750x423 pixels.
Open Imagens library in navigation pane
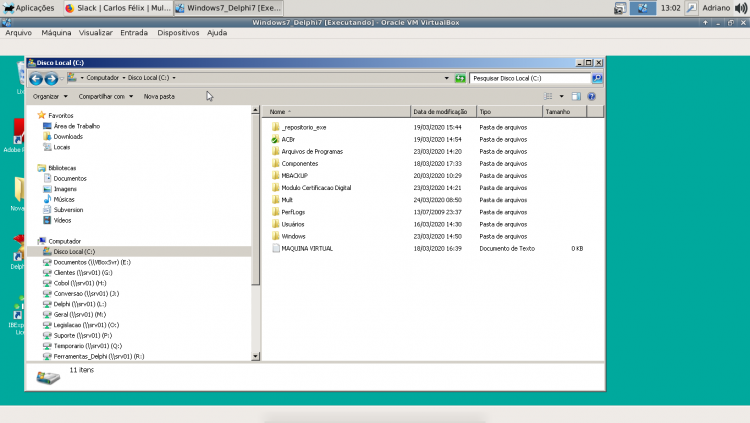(x=65, y=189)
